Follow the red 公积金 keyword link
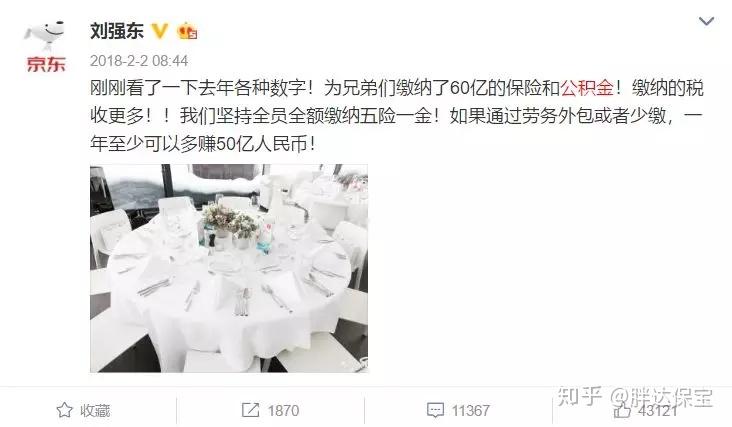The height and width of the screenshot is (427, 732). click(587, 88)
